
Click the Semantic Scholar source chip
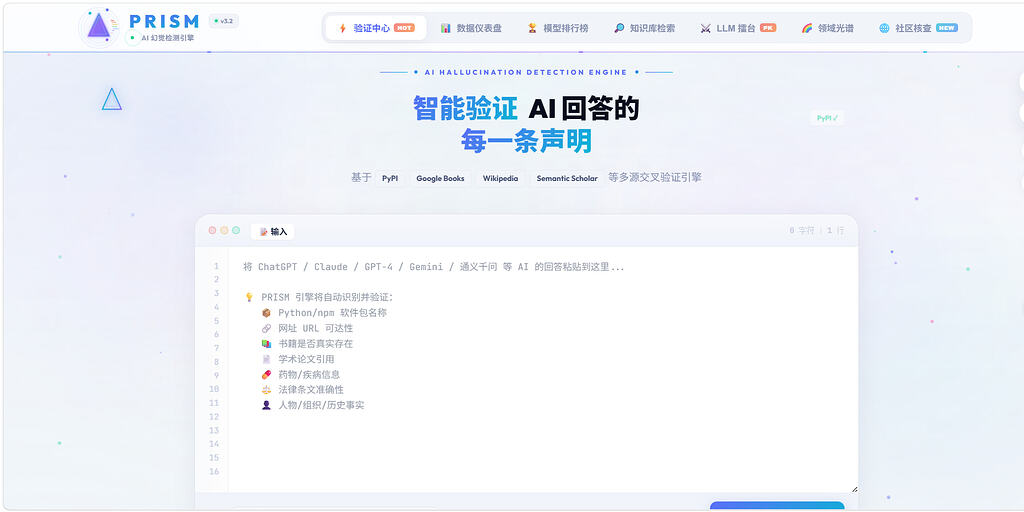[567, 178]
